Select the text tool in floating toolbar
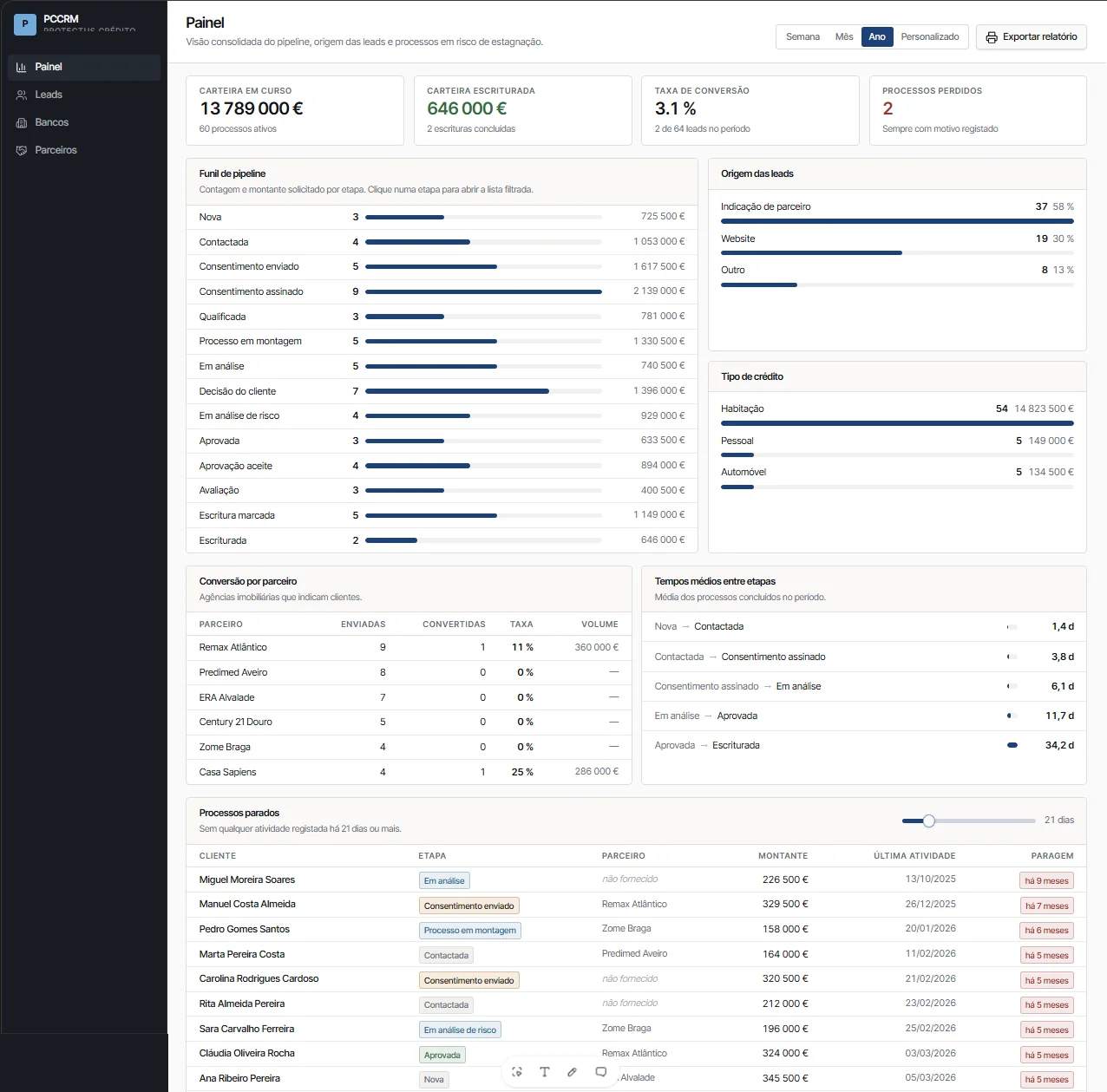 click(545, 1072)
